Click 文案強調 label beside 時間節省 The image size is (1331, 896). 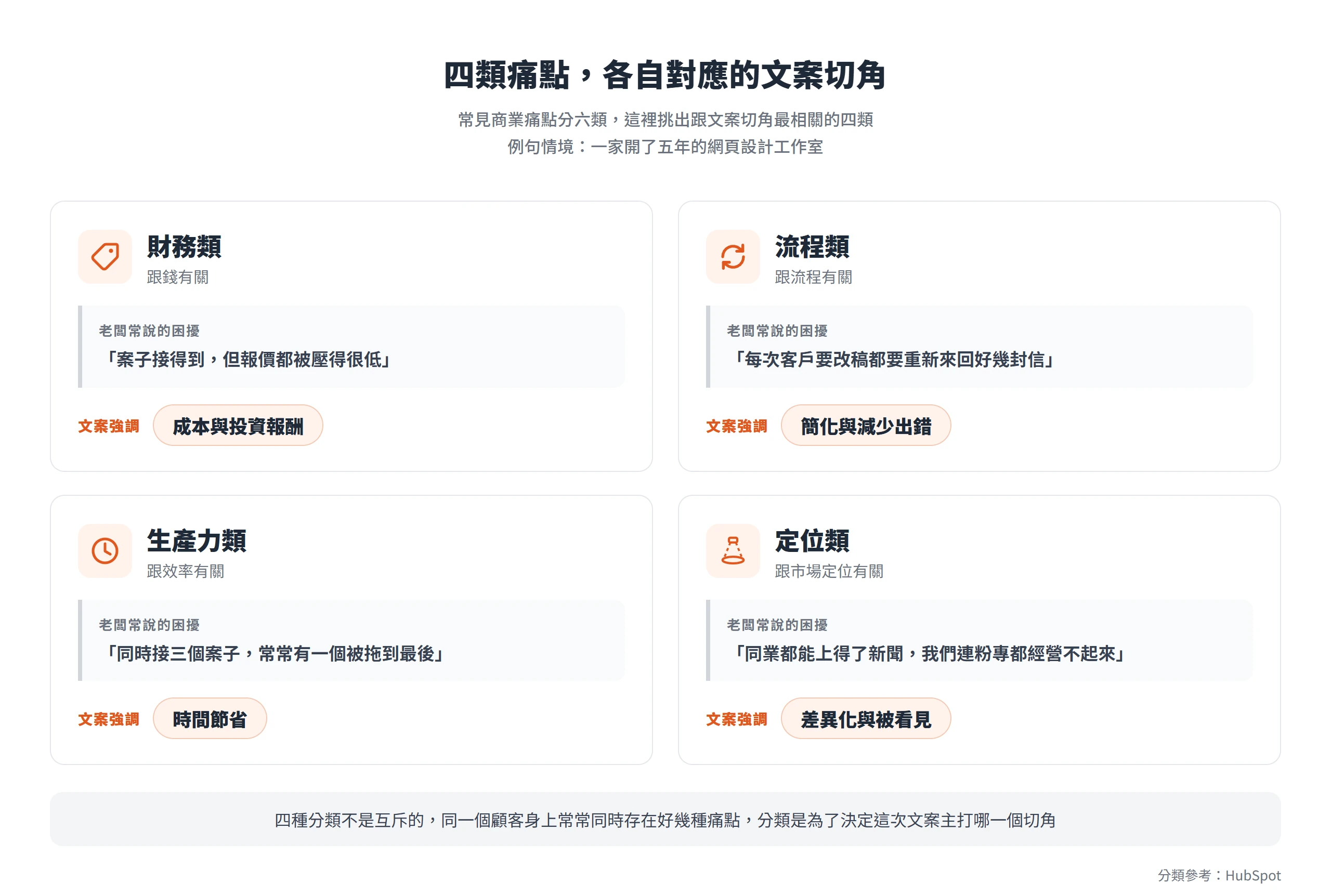[109, 719]
